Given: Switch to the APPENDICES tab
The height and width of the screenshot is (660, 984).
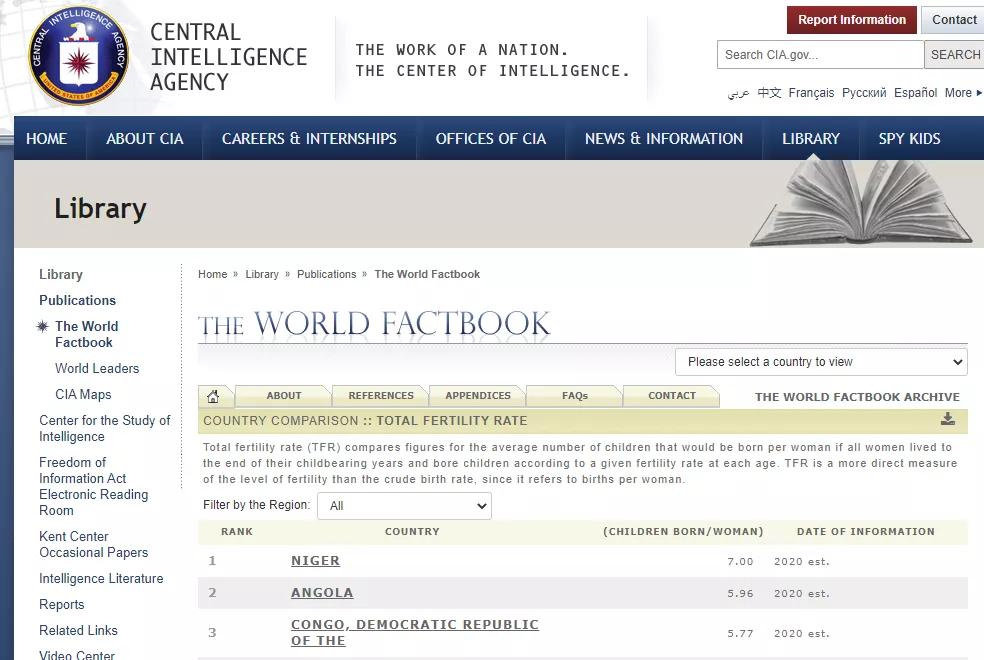Looking at the screenshot, I should [x=478, y=396].
